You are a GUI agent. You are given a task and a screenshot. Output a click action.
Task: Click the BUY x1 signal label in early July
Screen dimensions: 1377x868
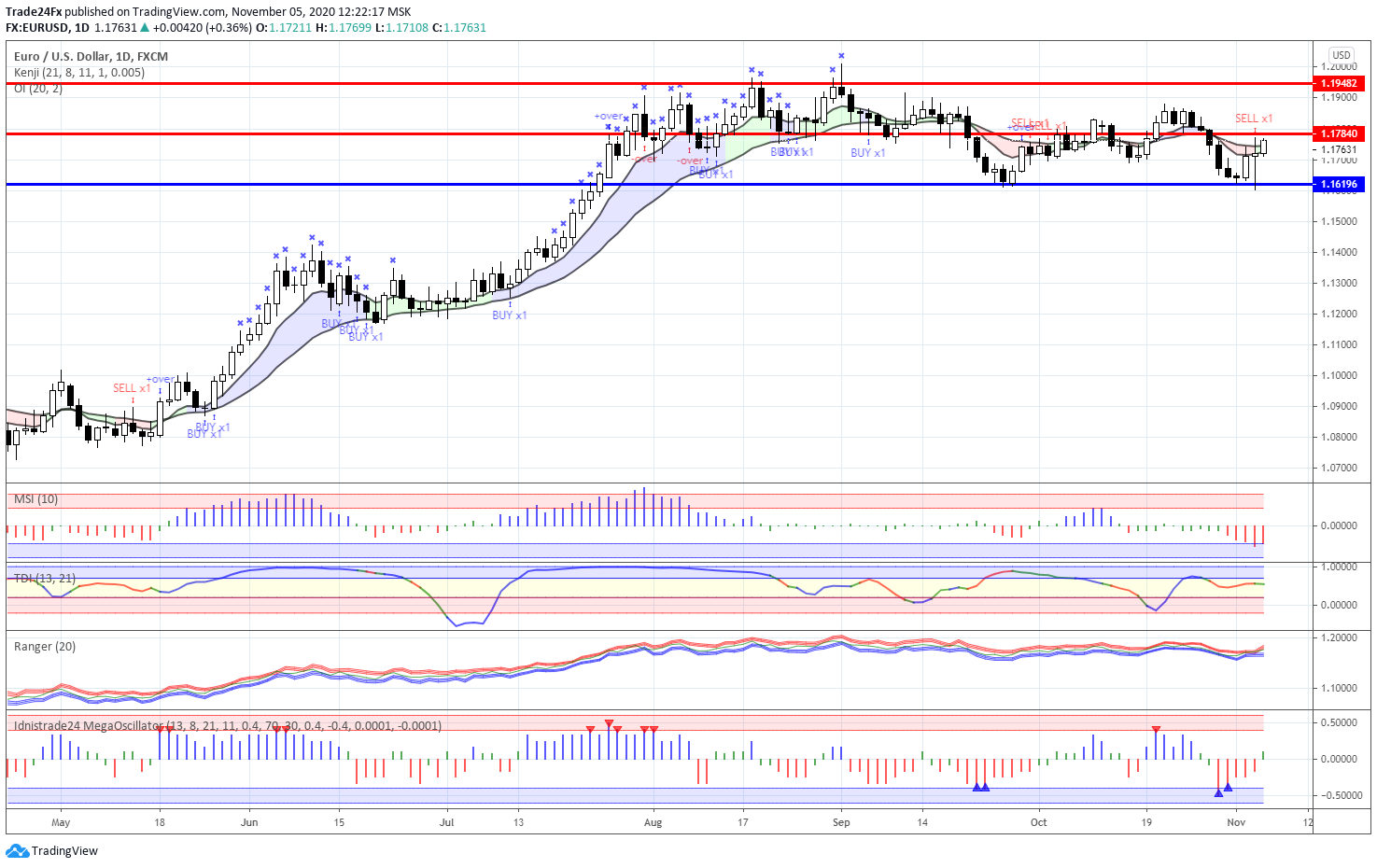click(x=510, y=315)
